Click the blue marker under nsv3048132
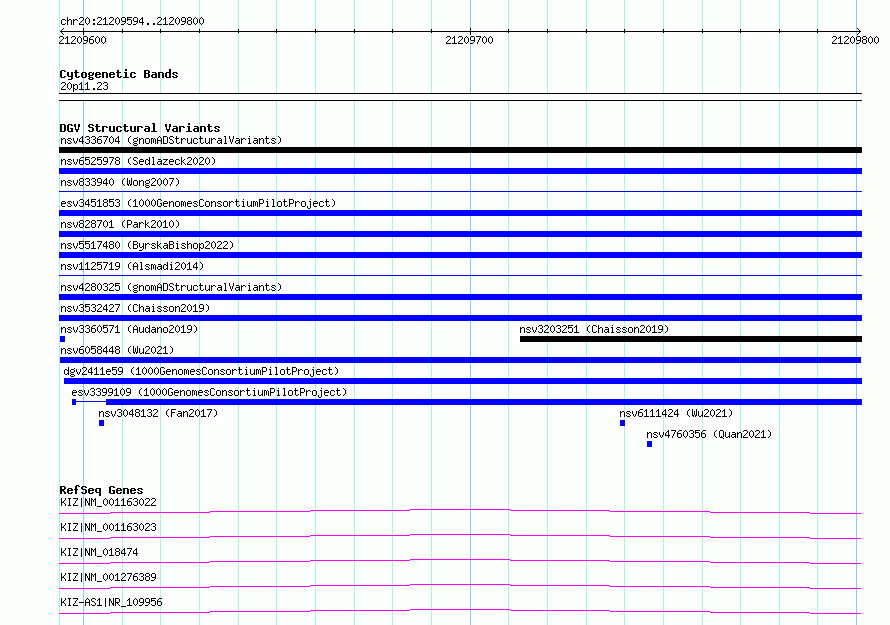Image resolution: width=890 pixels, height=625 pixels. click(102, 423)
